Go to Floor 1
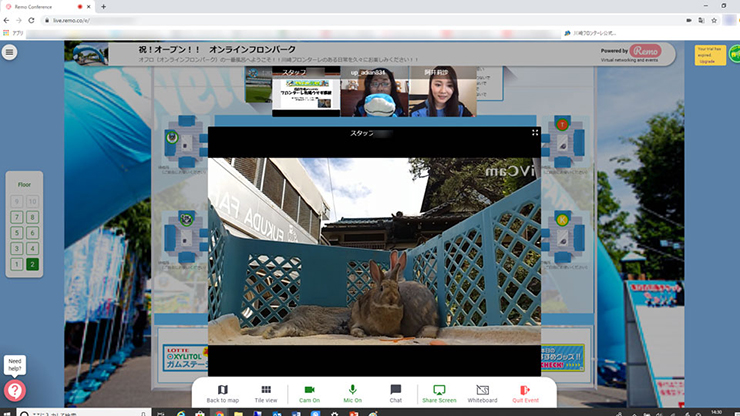740x416 pixels. coord(17,264)
